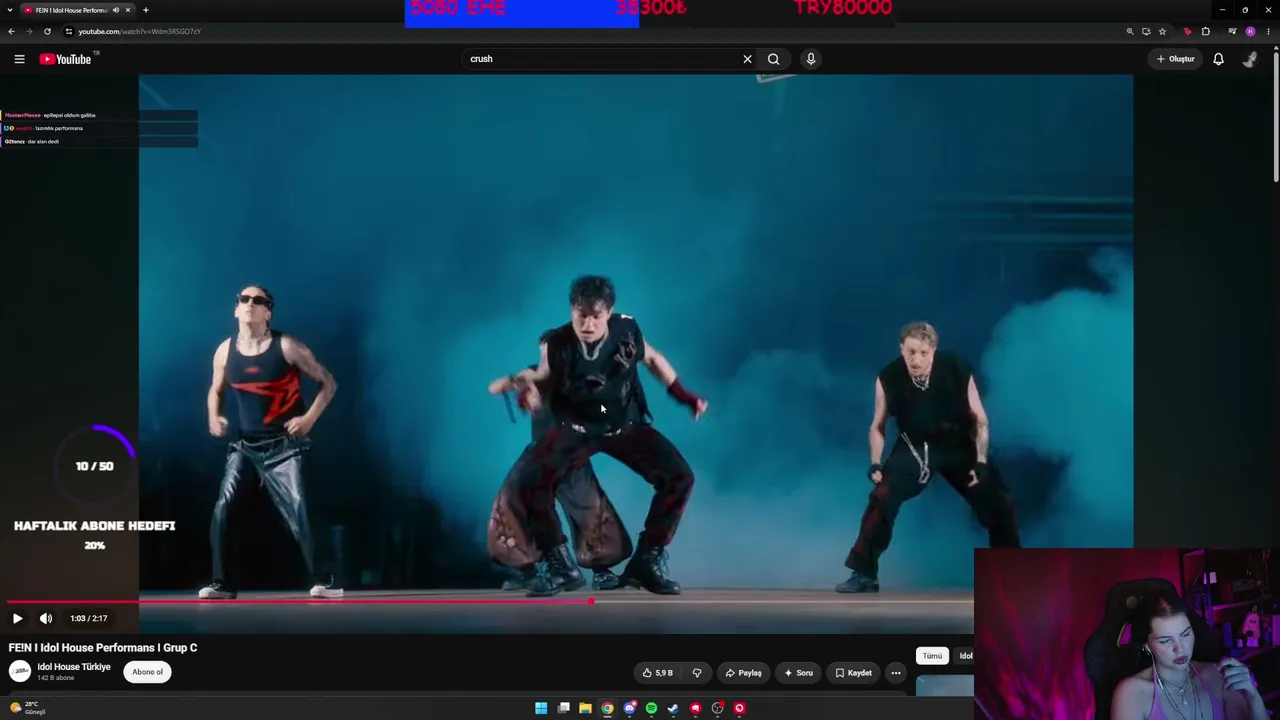
Task: Open the more actions three-dot menu
Action: [x=896, y=673]
